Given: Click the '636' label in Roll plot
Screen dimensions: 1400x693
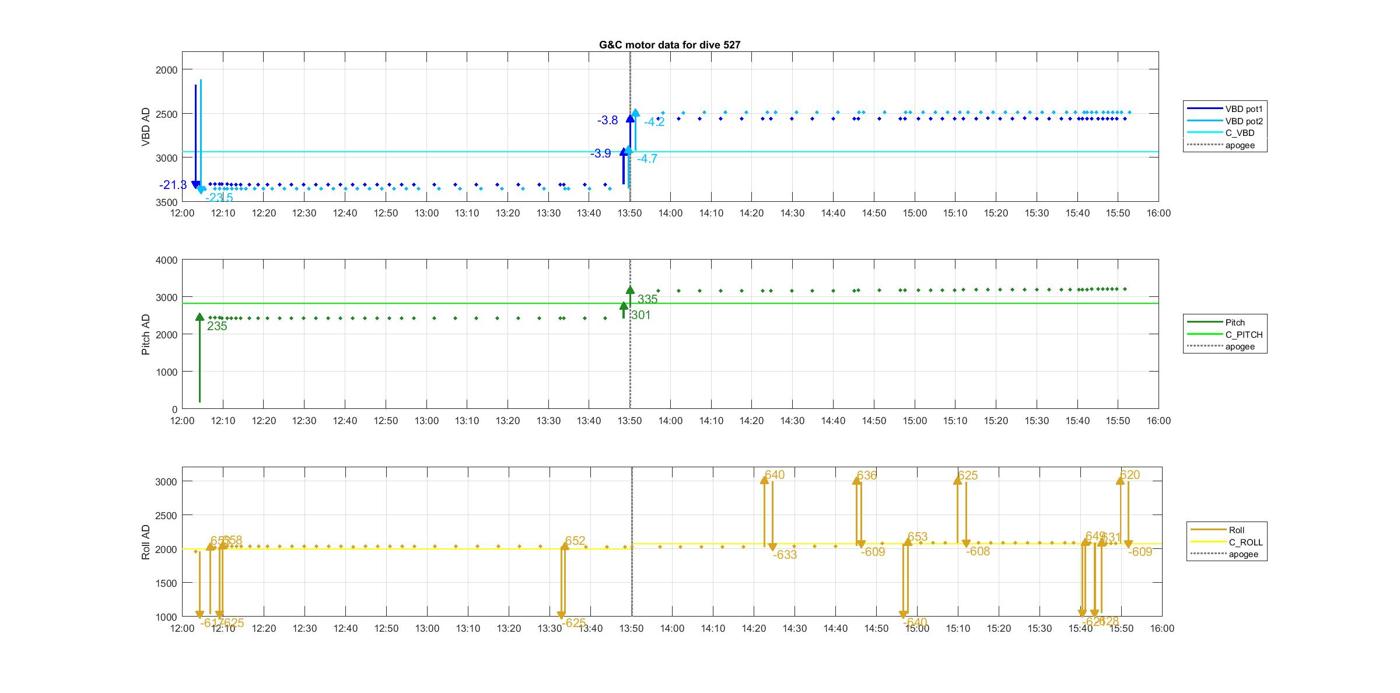Looking at the screenshot, I should [867, 475].
